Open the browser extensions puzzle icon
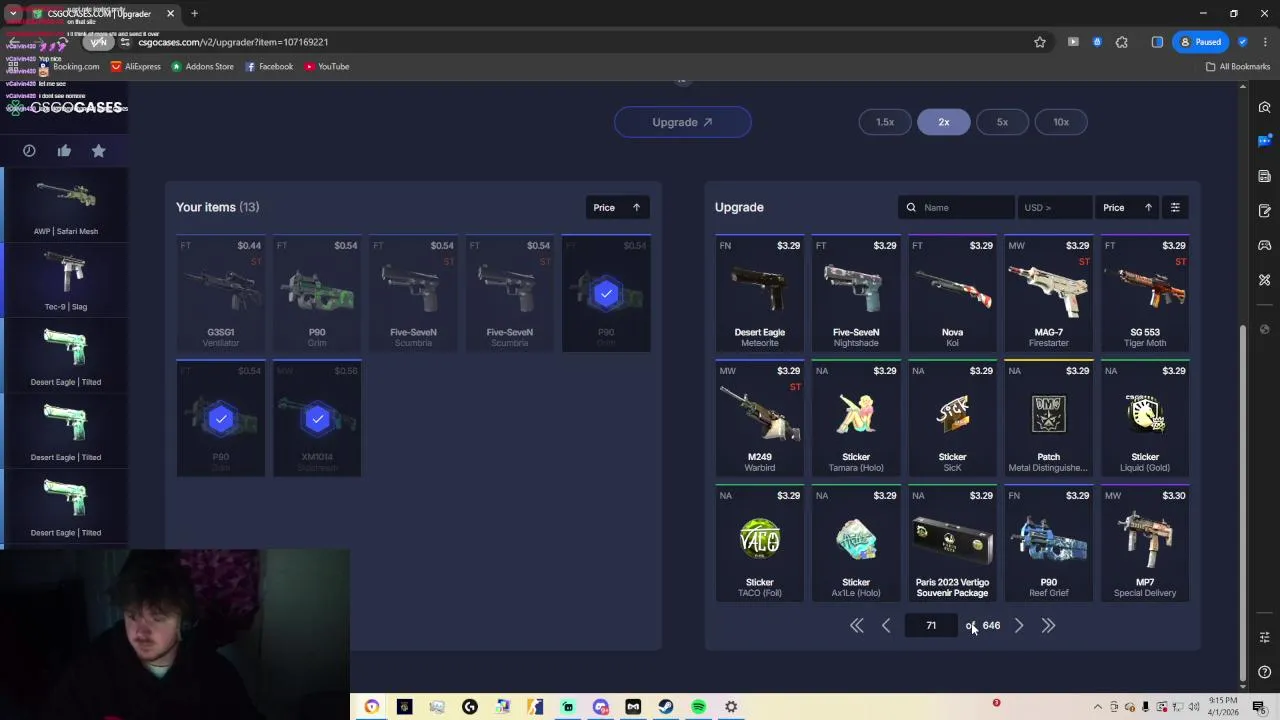This screenshot has height=720, width=1280. pos(1121,42)
